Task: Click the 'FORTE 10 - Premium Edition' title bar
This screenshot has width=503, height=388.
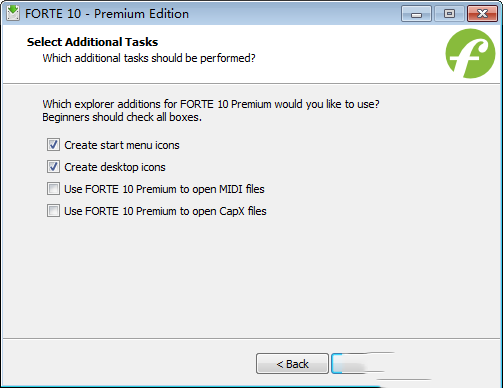Action: click(x=107, y=14)
